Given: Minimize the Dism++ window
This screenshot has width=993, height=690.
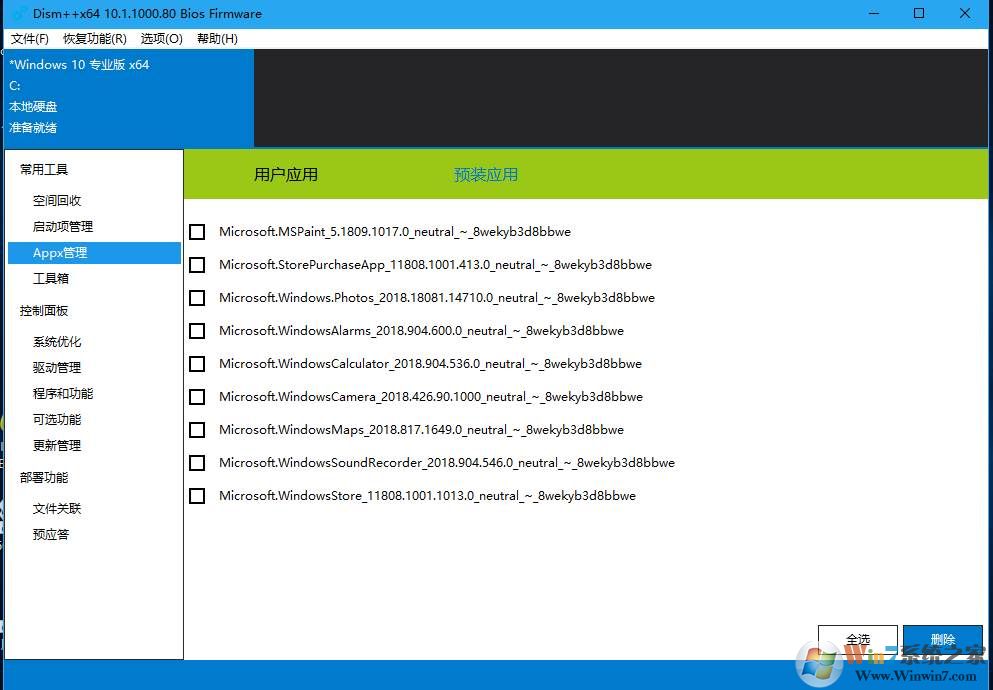Looking at the screenshot, I should [874, 13].
